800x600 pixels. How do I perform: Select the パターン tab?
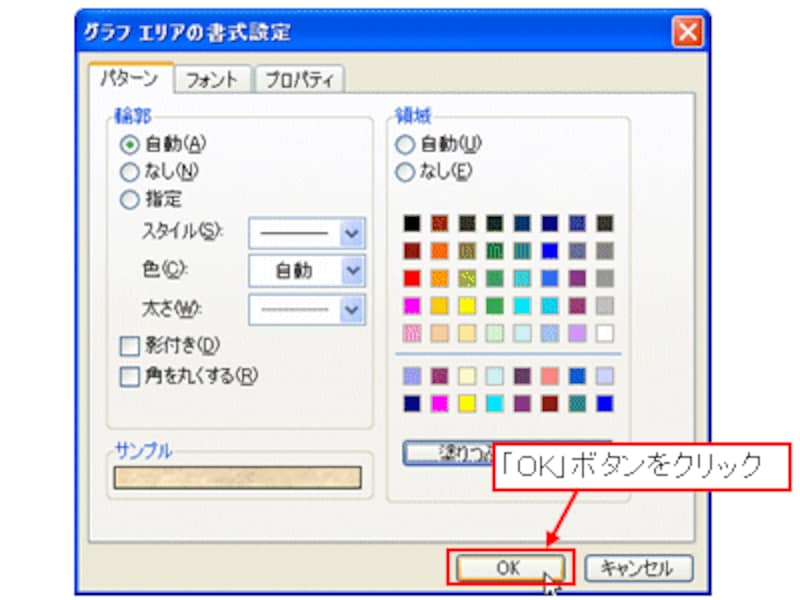130,78
